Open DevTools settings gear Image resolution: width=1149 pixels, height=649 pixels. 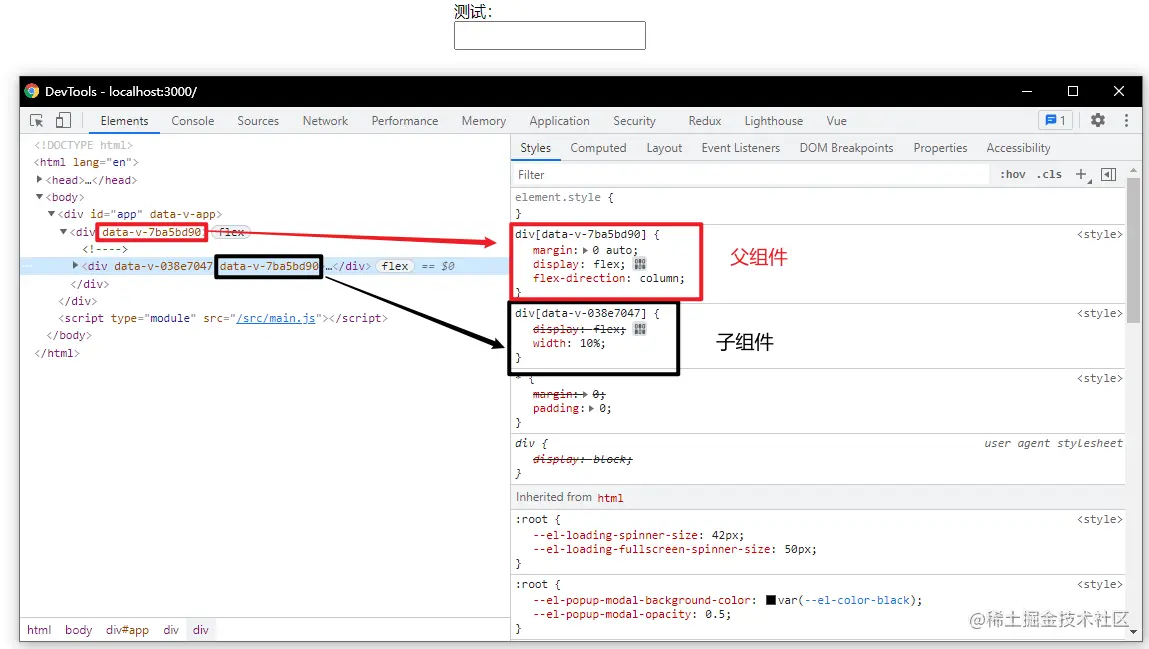(x=1097, y=120)
